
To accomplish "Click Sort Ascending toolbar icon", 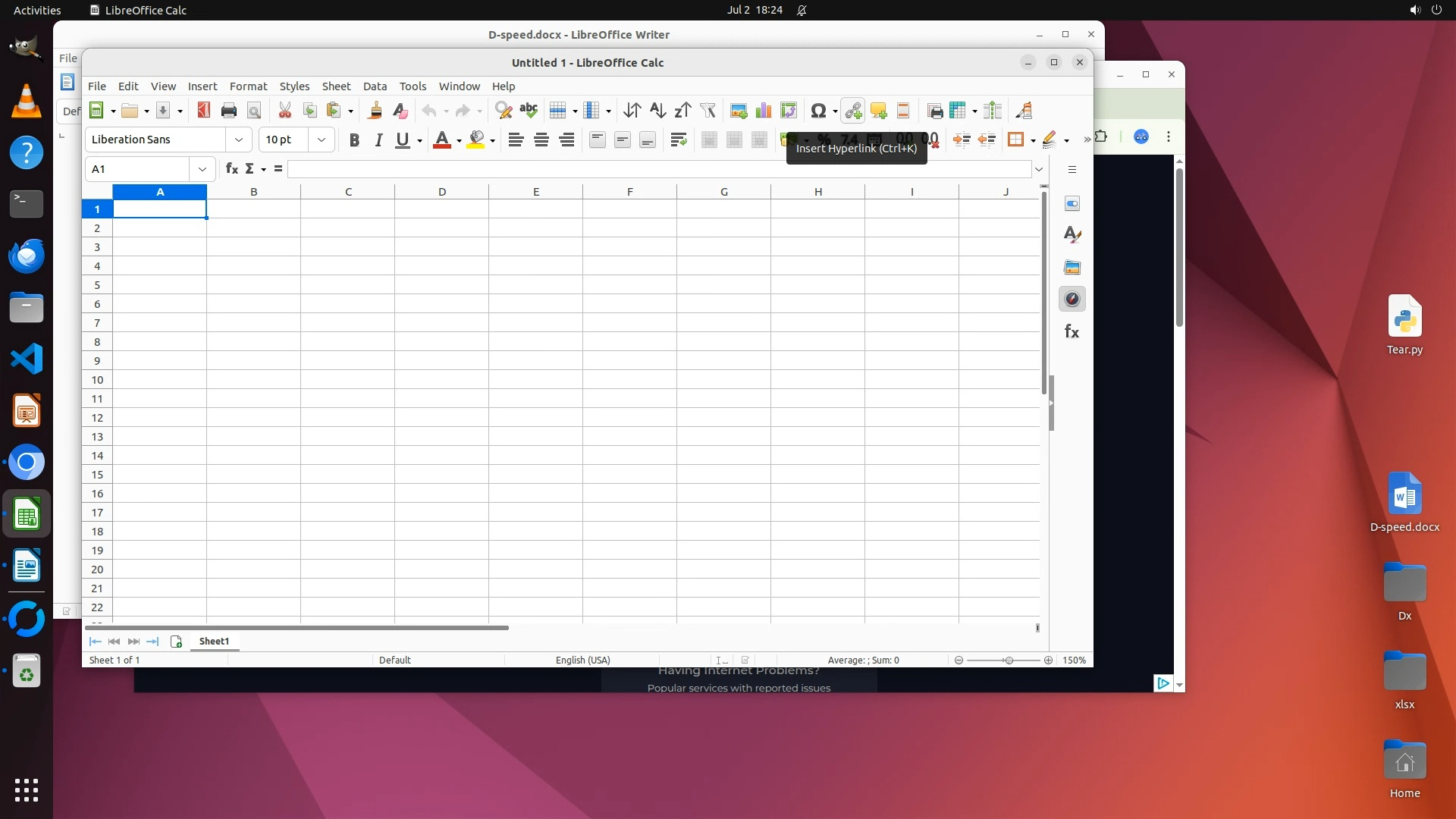I will coord(657,111).
